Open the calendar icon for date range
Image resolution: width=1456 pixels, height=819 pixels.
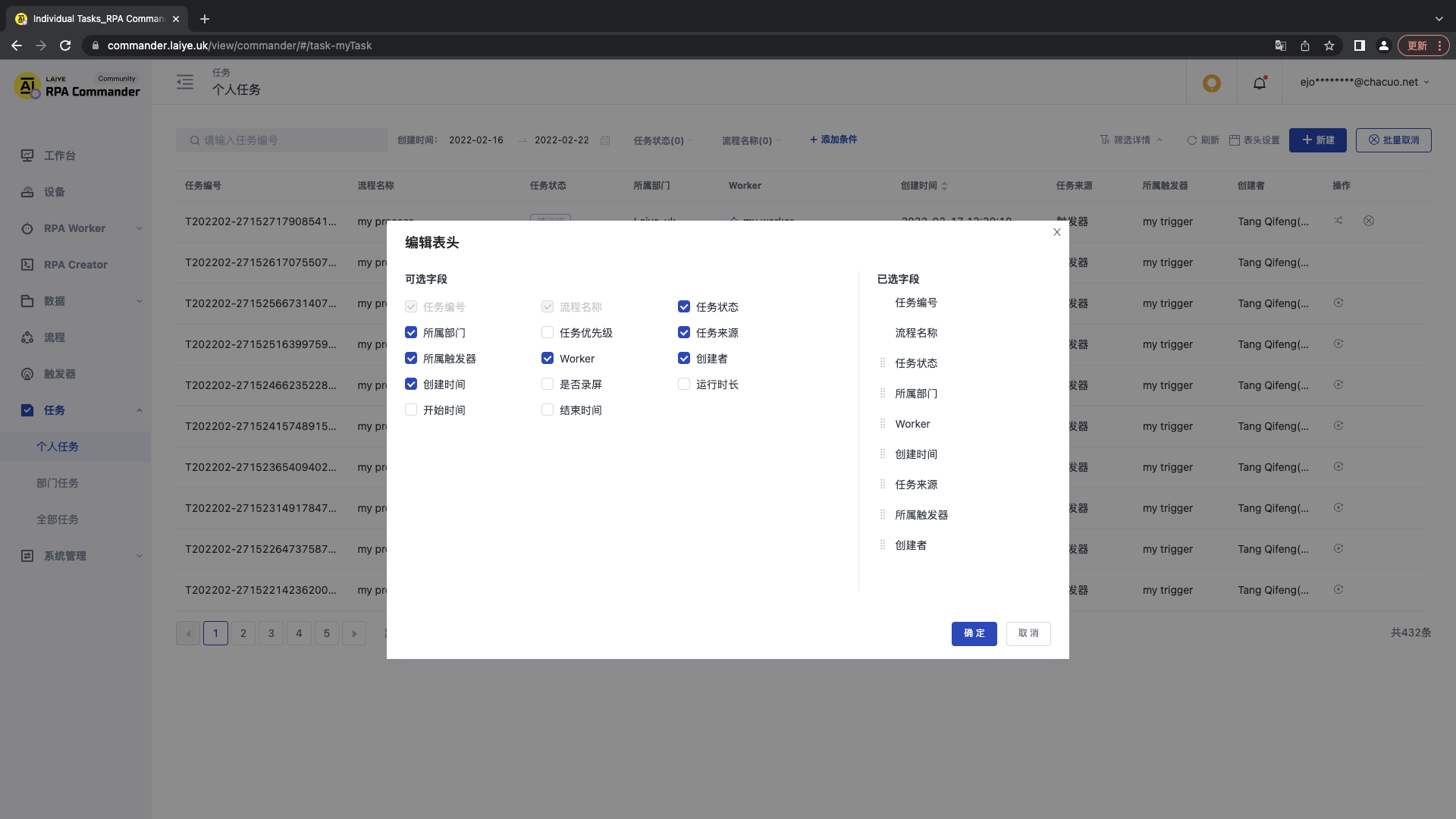coord(605,140)
